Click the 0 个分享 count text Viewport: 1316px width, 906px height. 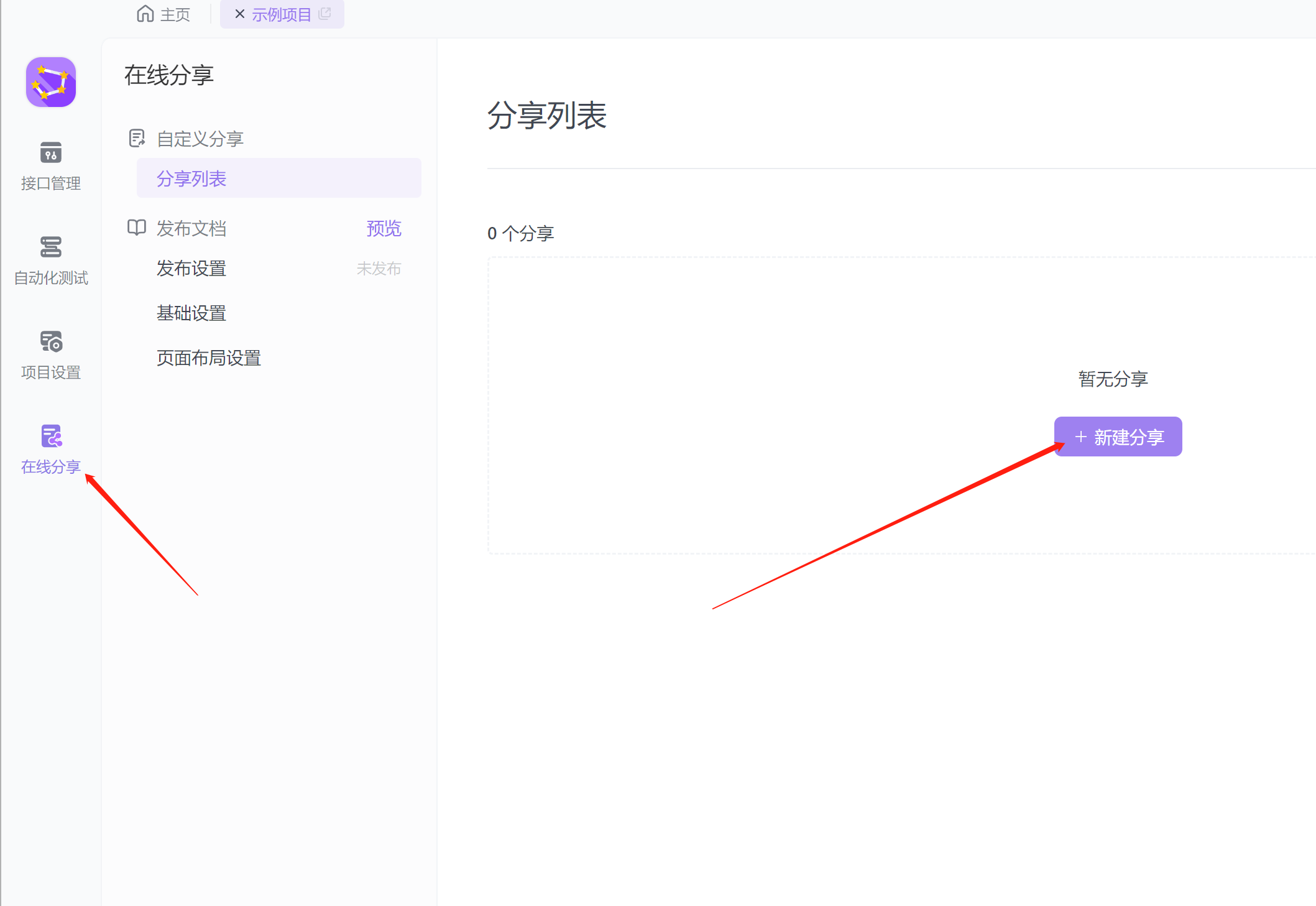(x=521, y=233)
